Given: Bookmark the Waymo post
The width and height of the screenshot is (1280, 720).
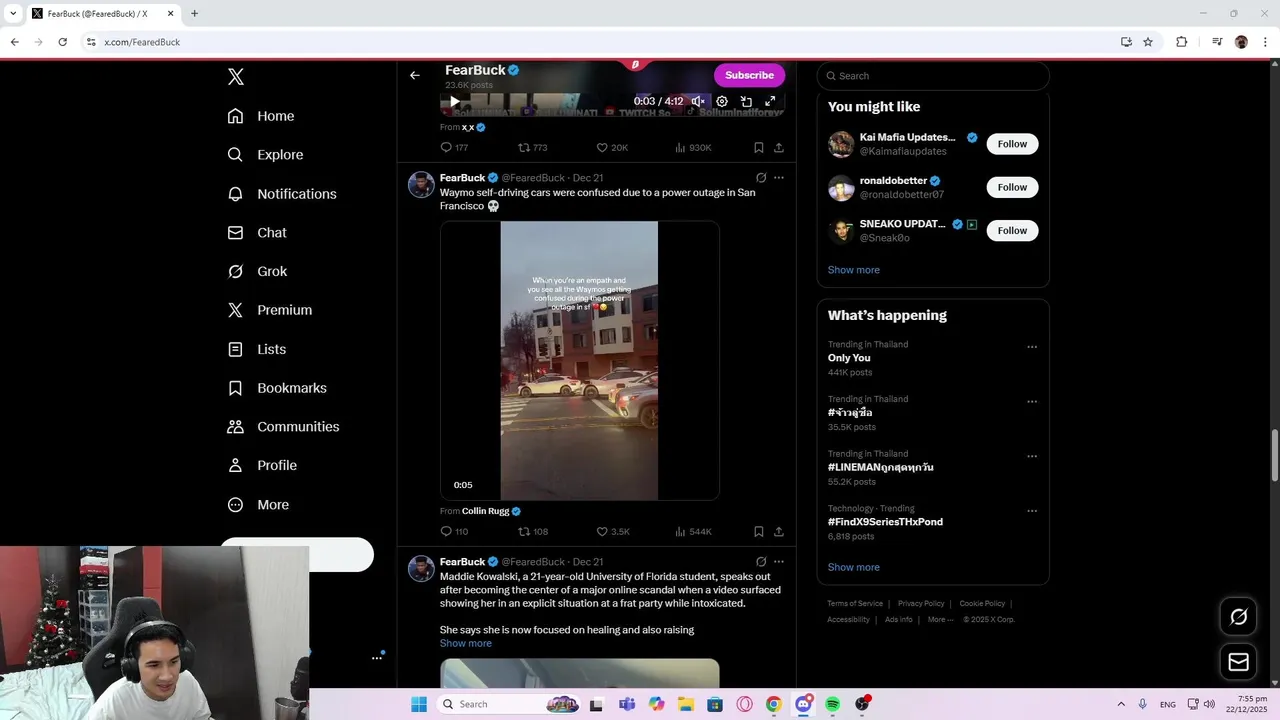Looking at the screenshot, I should [759, 532].
